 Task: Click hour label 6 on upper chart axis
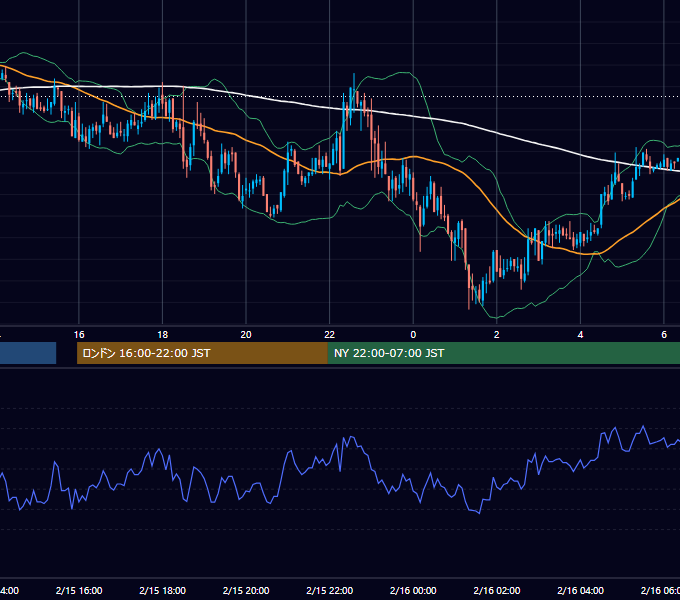pos(664,335)
